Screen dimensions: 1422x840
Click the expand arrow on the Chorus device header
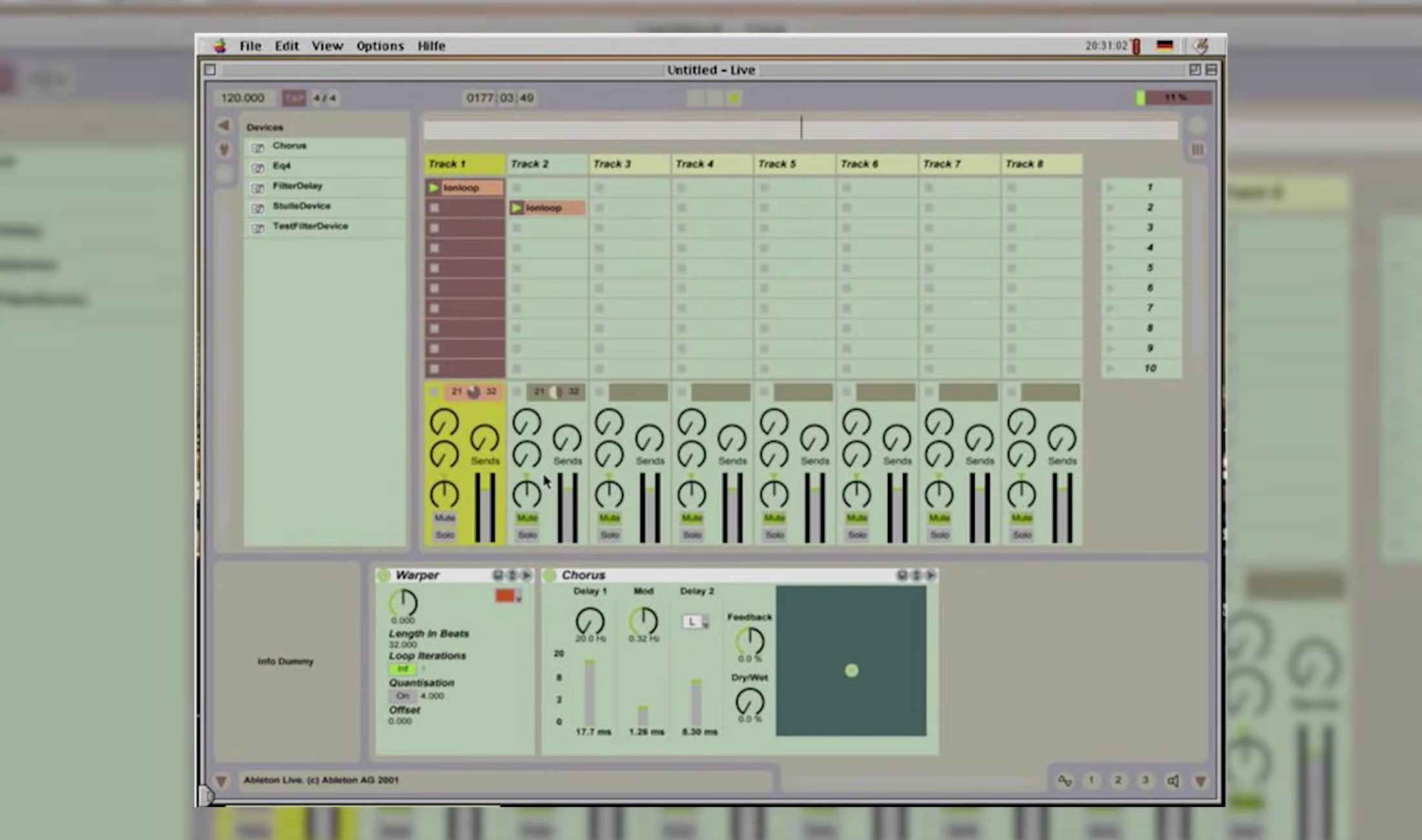(931, 575)
